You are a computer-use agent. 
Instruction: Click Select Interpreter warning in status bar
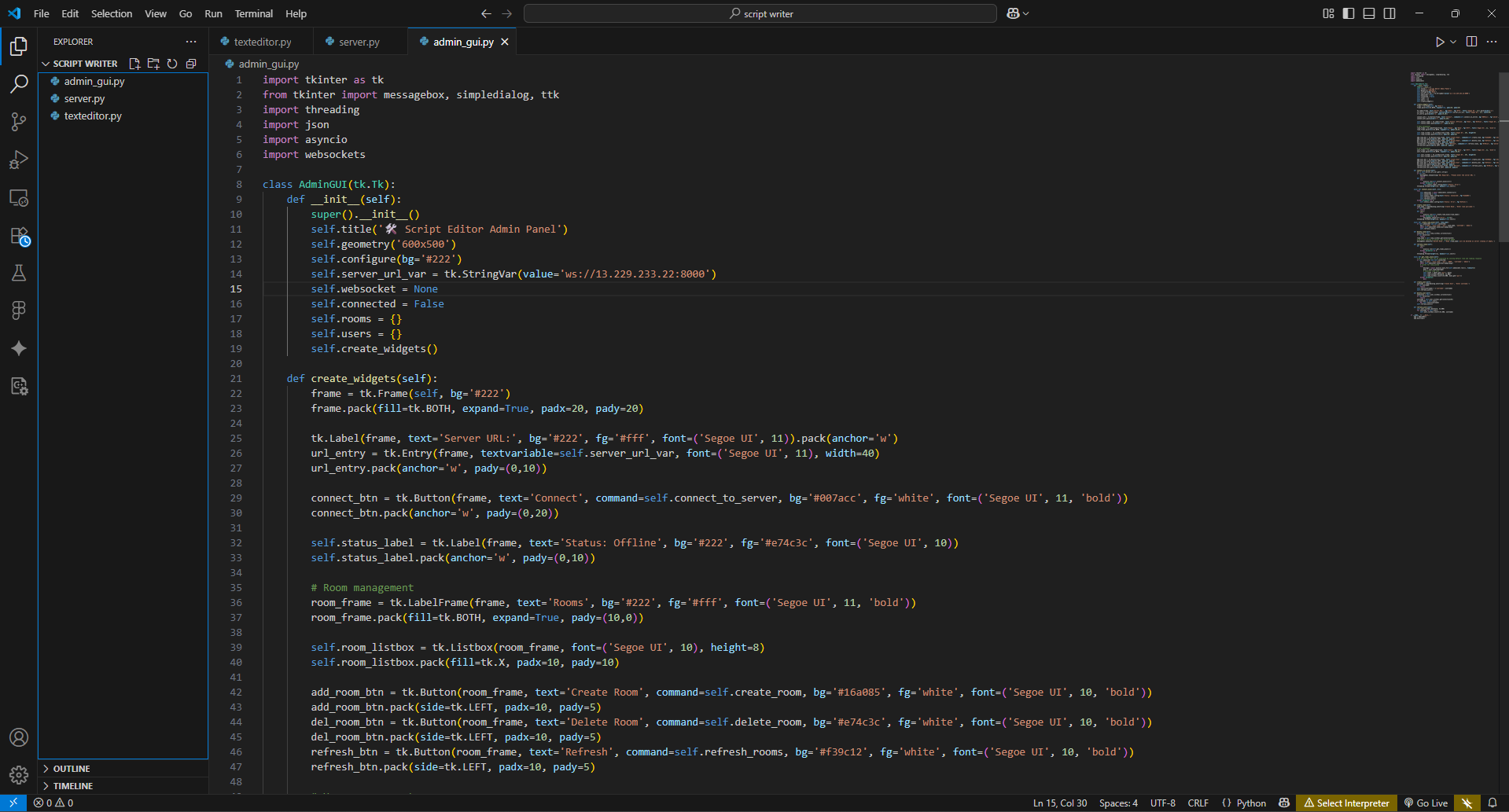click(x=1346, y=803)
